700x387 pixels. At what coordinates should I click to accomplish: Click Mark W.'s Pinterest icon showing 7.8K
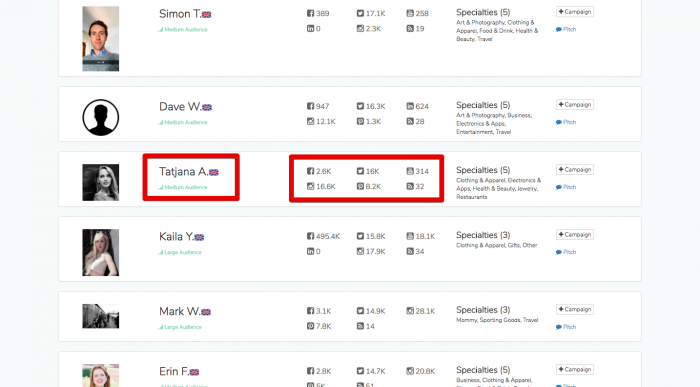[310, 326]
